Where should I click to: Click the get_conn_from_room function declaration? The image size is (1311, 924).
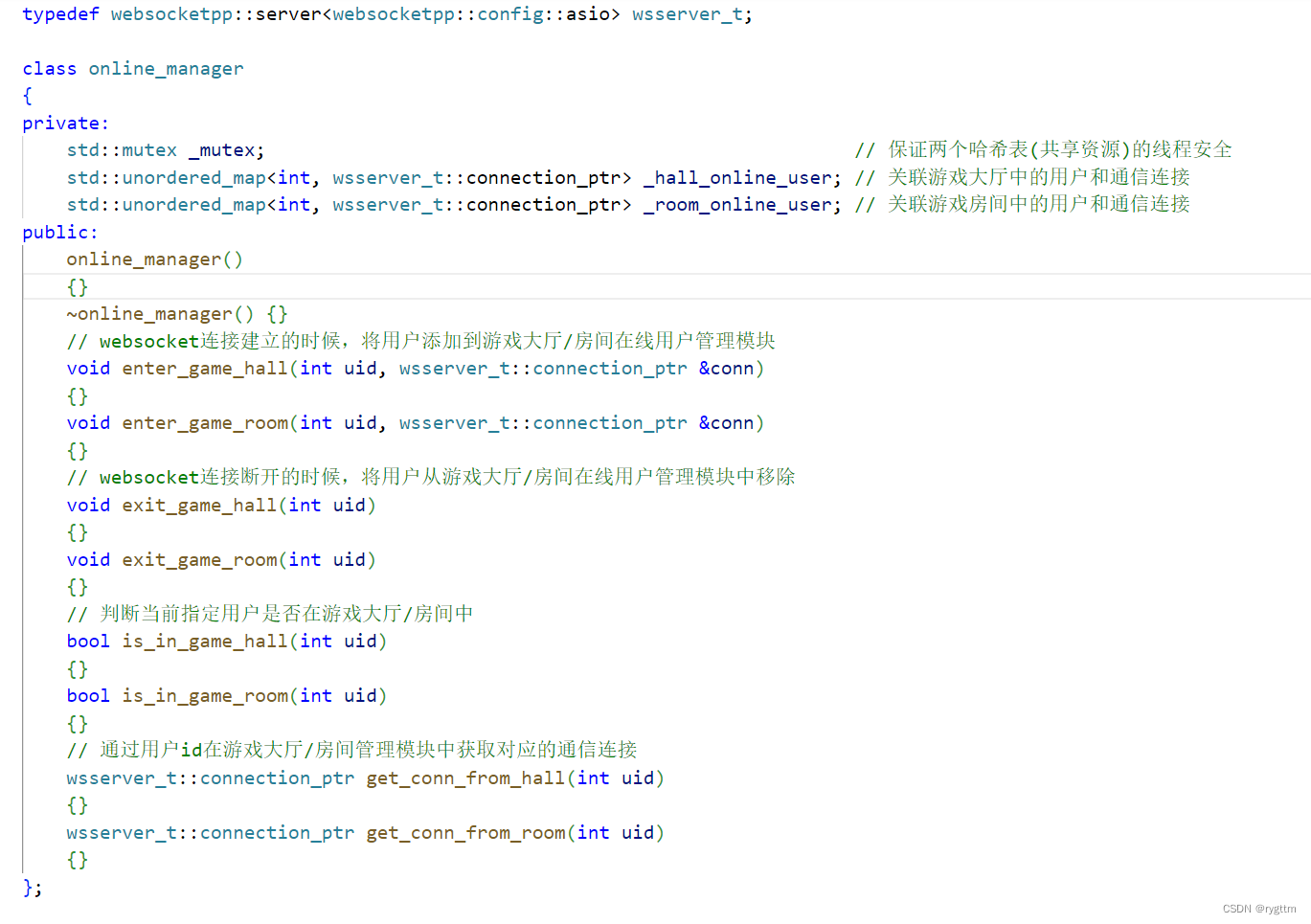pyautogui.click(x=365, y=833)
